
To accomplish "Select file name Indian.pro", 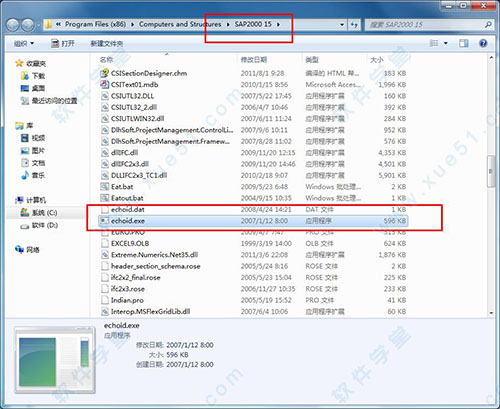I will click(127, 300).
